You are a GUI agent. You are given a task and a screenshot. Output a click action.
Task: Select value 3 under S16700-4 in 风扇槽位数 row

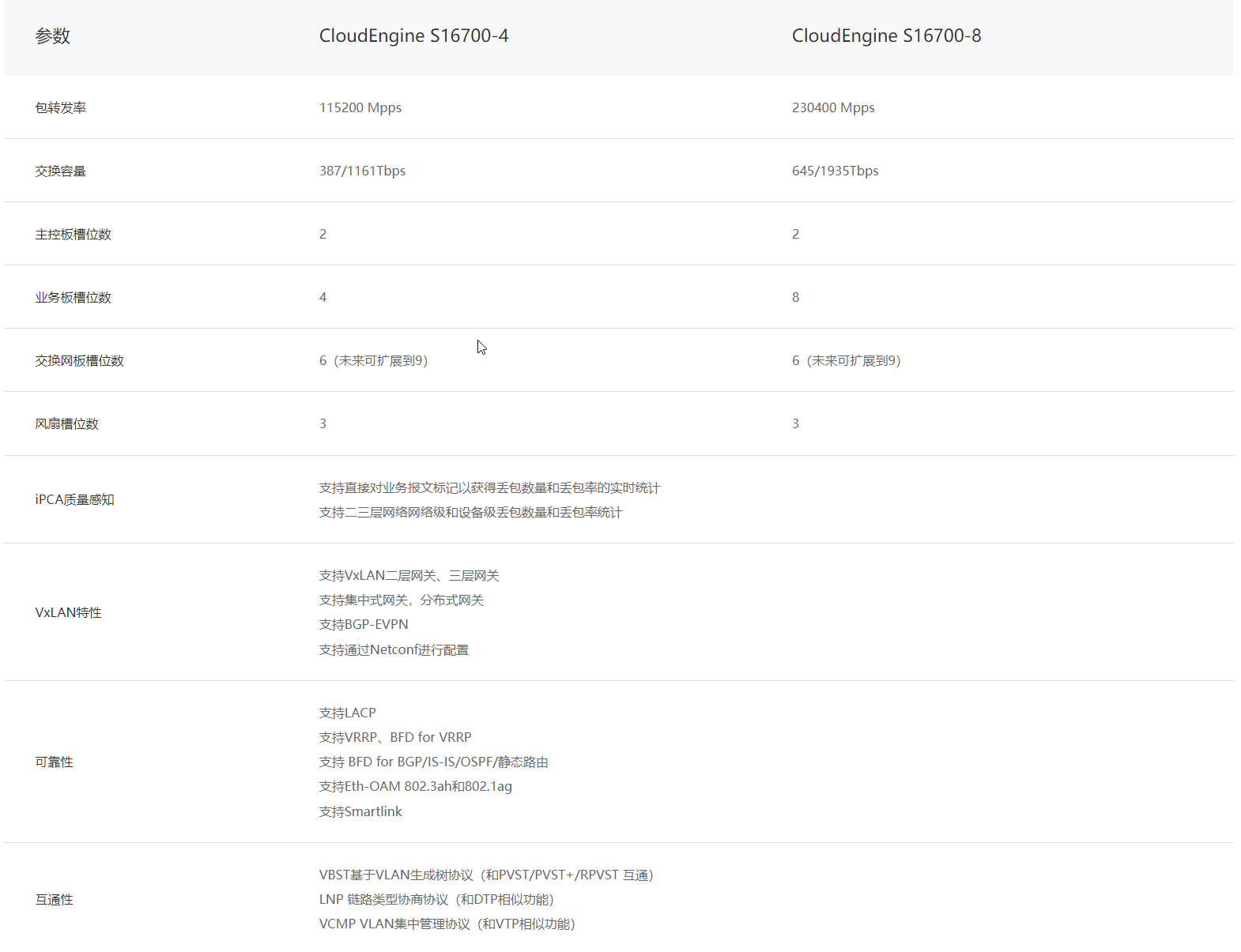click(323, 423)
